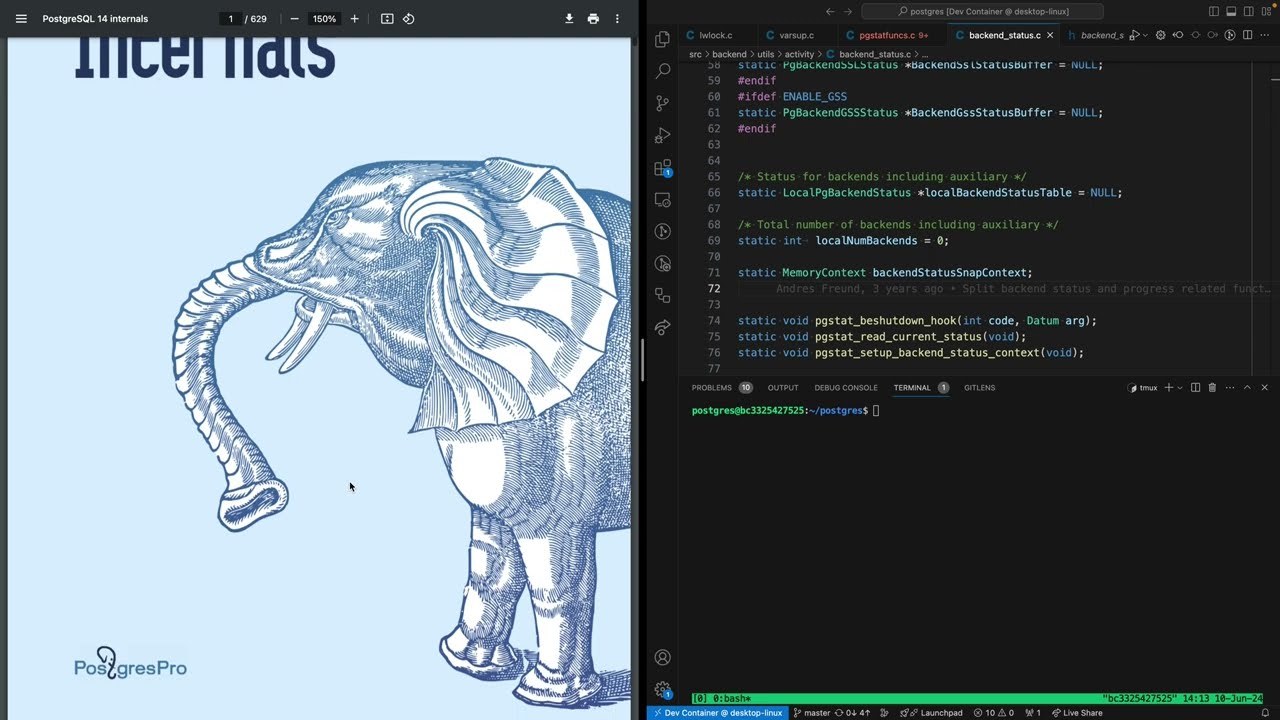The image size is (1280, 720).
Task: Open Run and Debug view
Action: coord(662,135)
